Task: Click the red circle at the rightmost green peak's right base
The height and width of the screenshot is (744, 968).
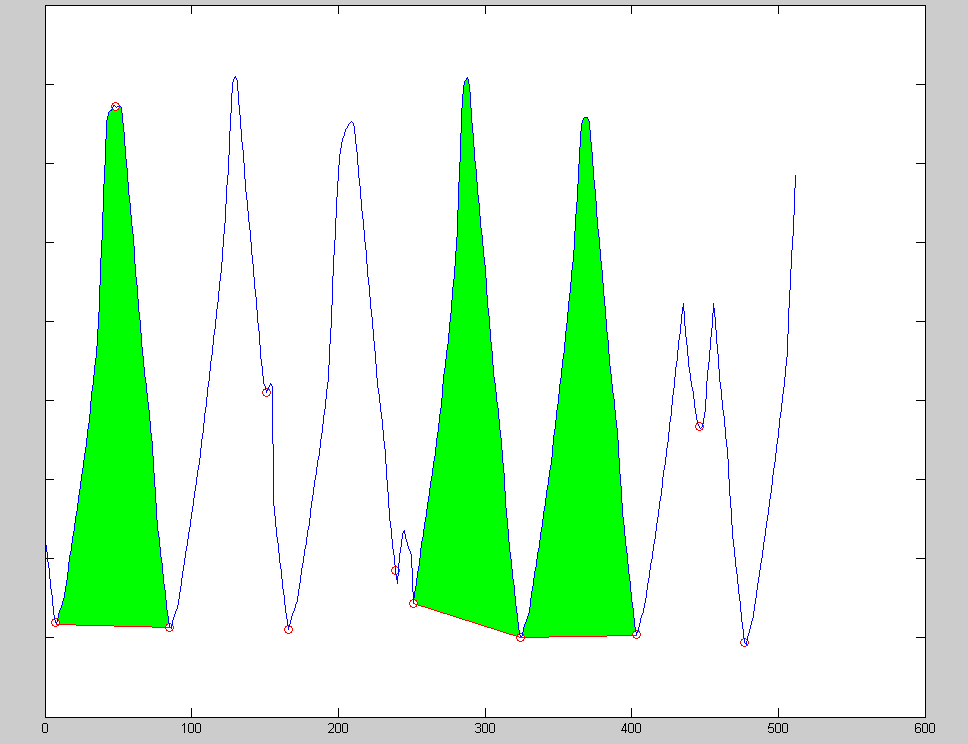Action: [x=636, y=634]
